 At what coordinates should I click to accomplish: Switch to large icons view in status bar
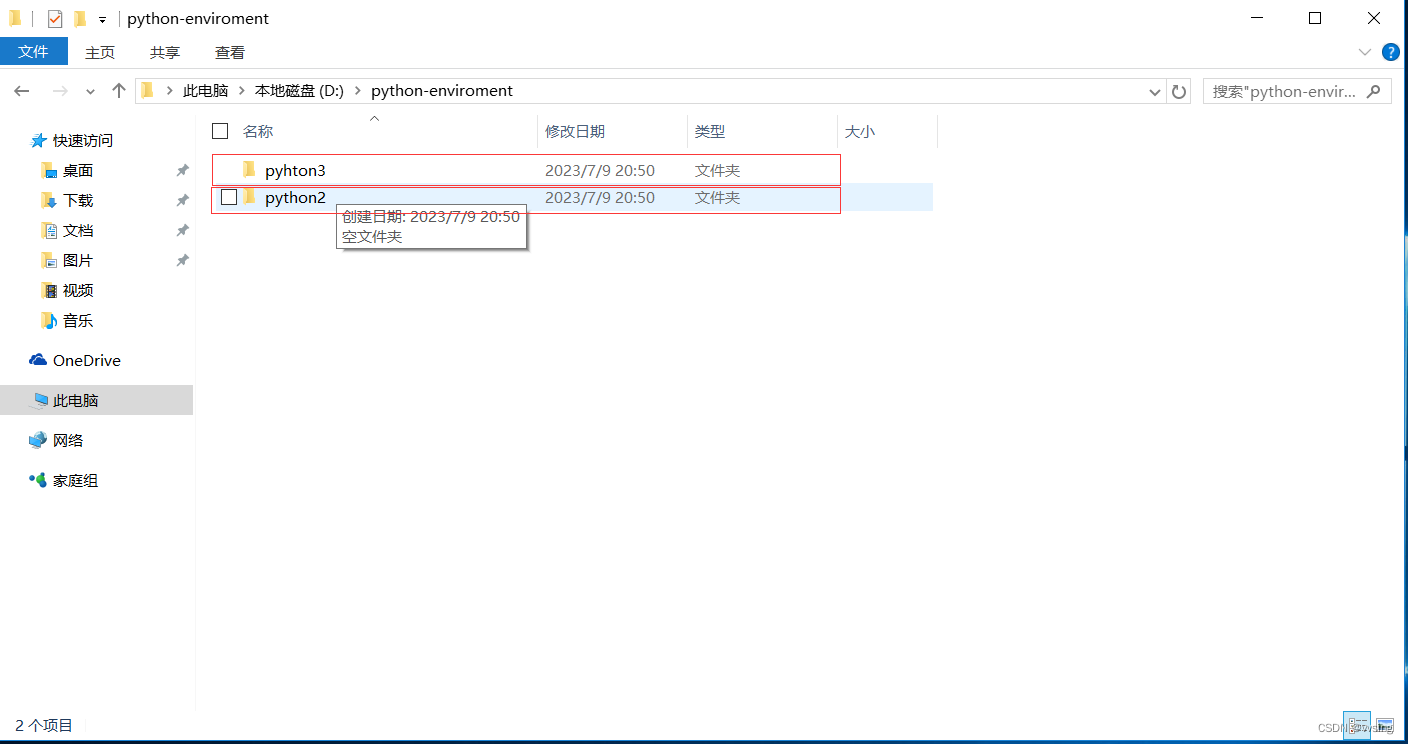[1384, 725]
